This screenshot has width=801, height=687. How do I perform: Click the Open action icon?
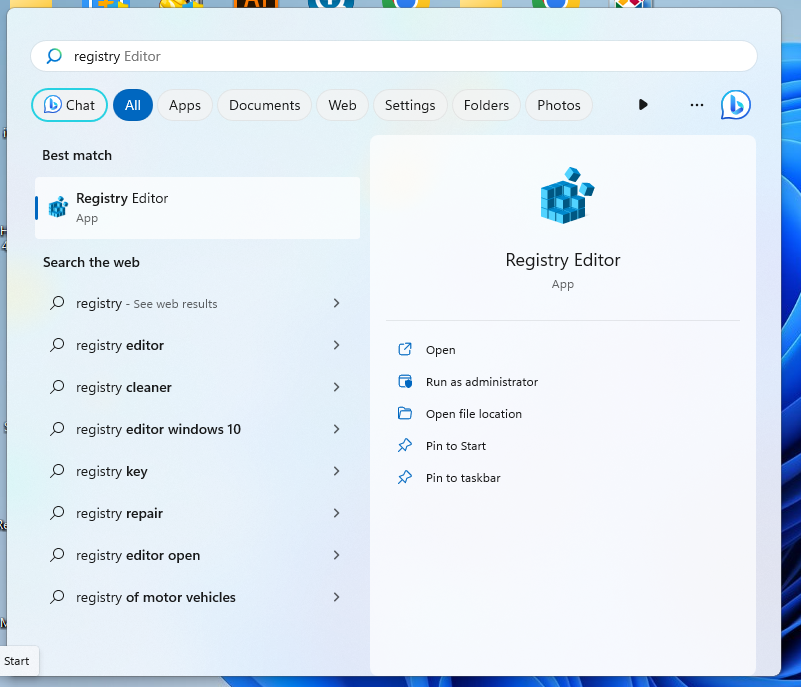click(405, 349)
